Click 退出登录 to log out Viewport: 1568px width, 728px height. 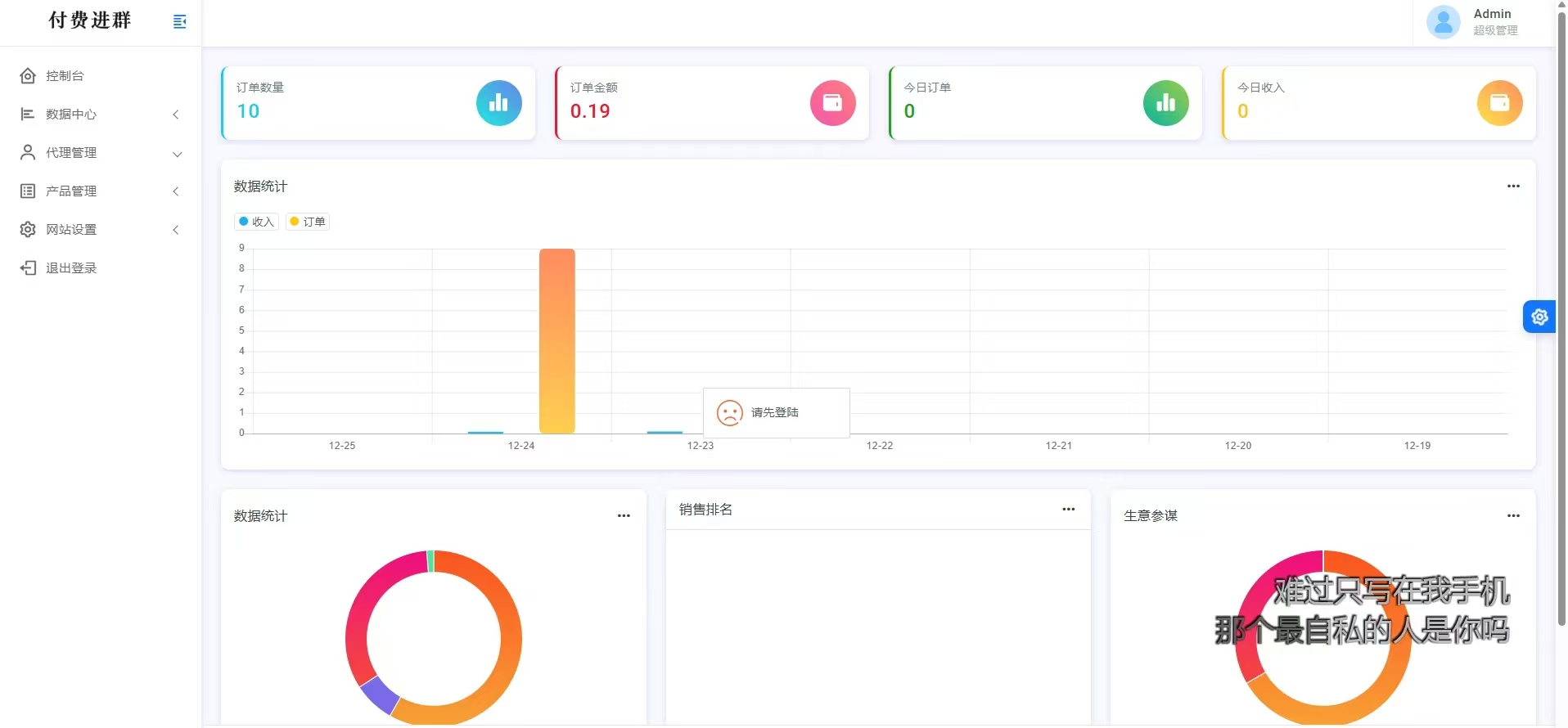click(x=71, y=268)
